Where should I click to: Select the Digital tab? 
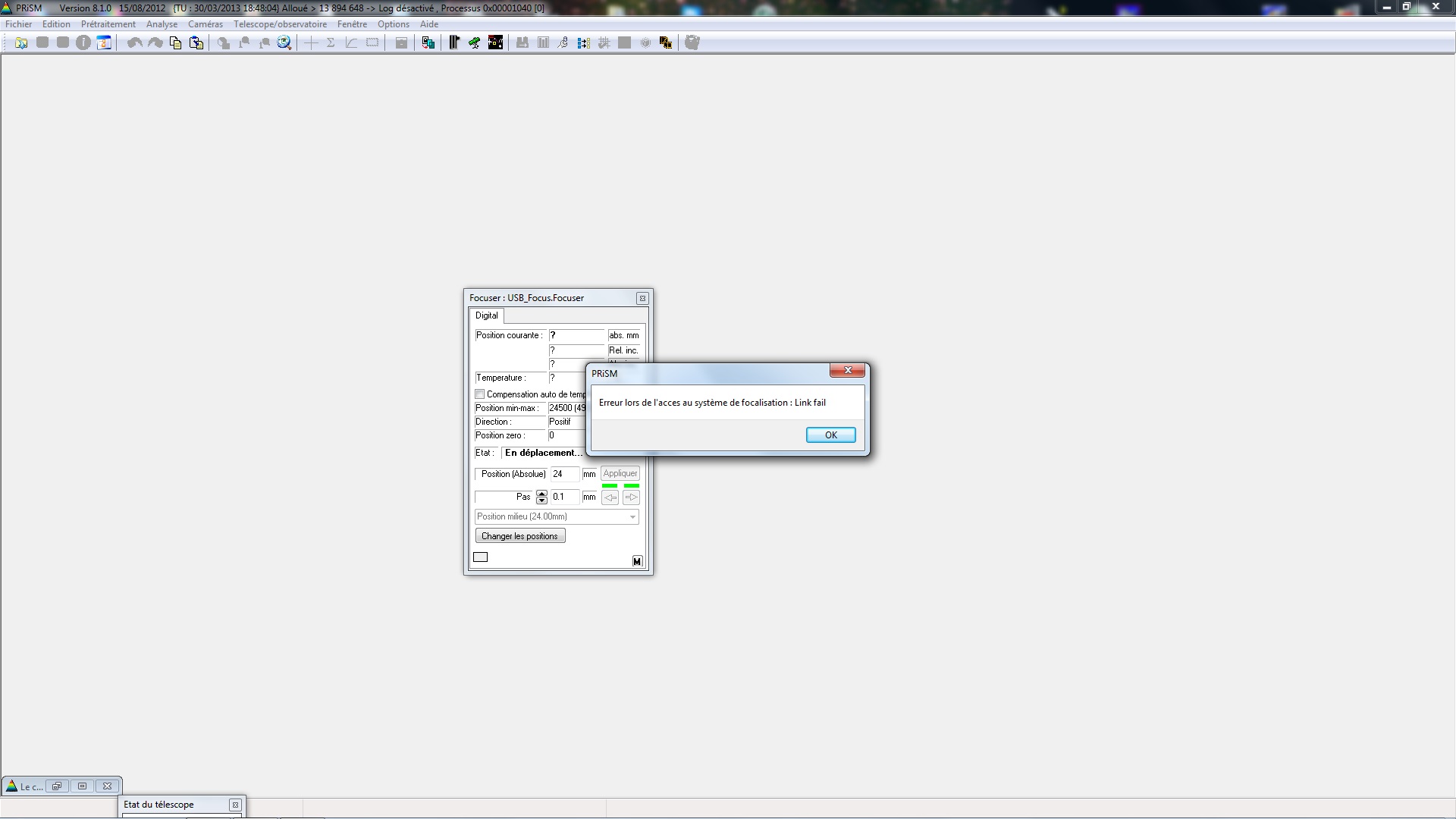click(x=487, y=315)
